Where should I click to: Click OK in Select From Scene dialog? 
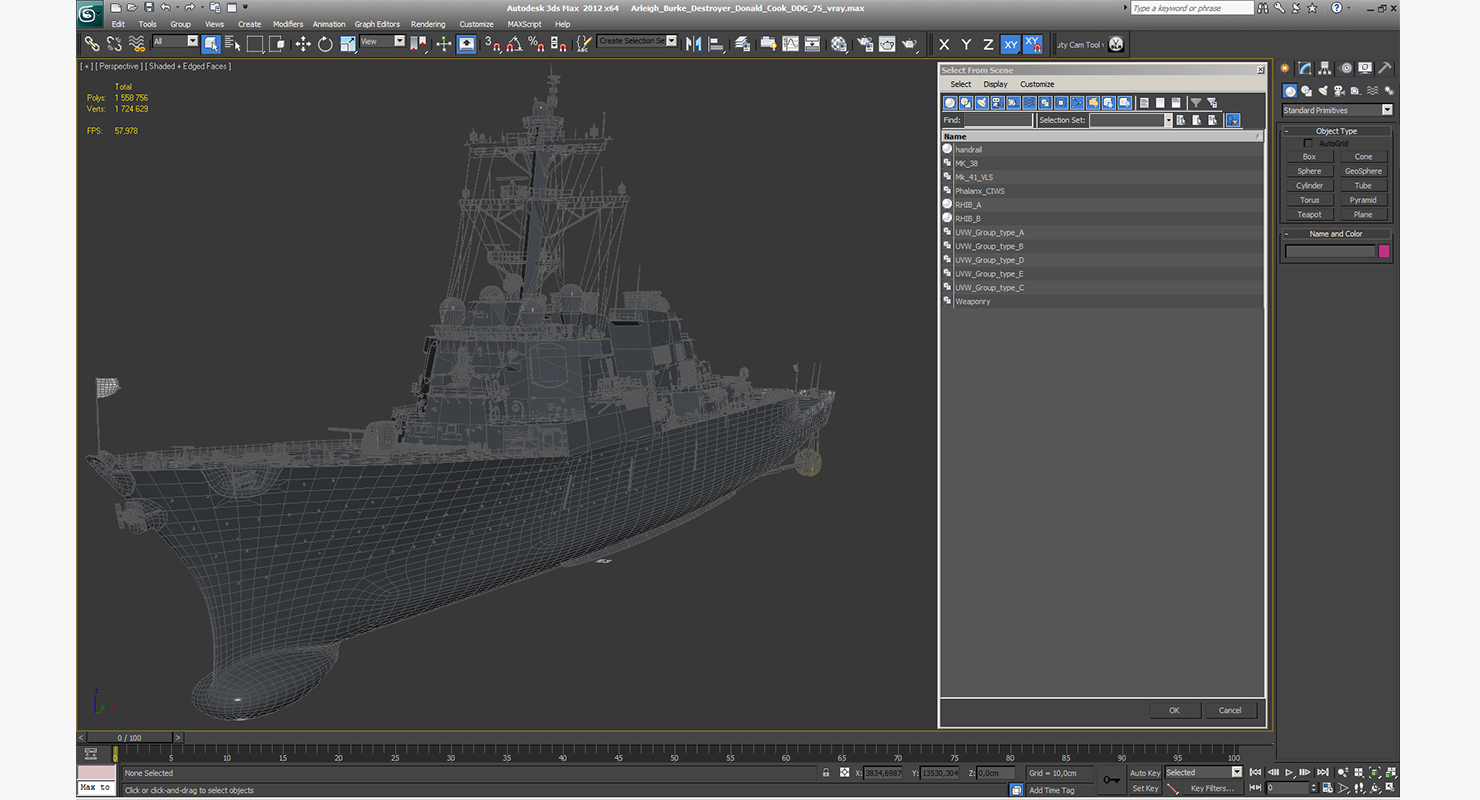tap(1174, 710)
